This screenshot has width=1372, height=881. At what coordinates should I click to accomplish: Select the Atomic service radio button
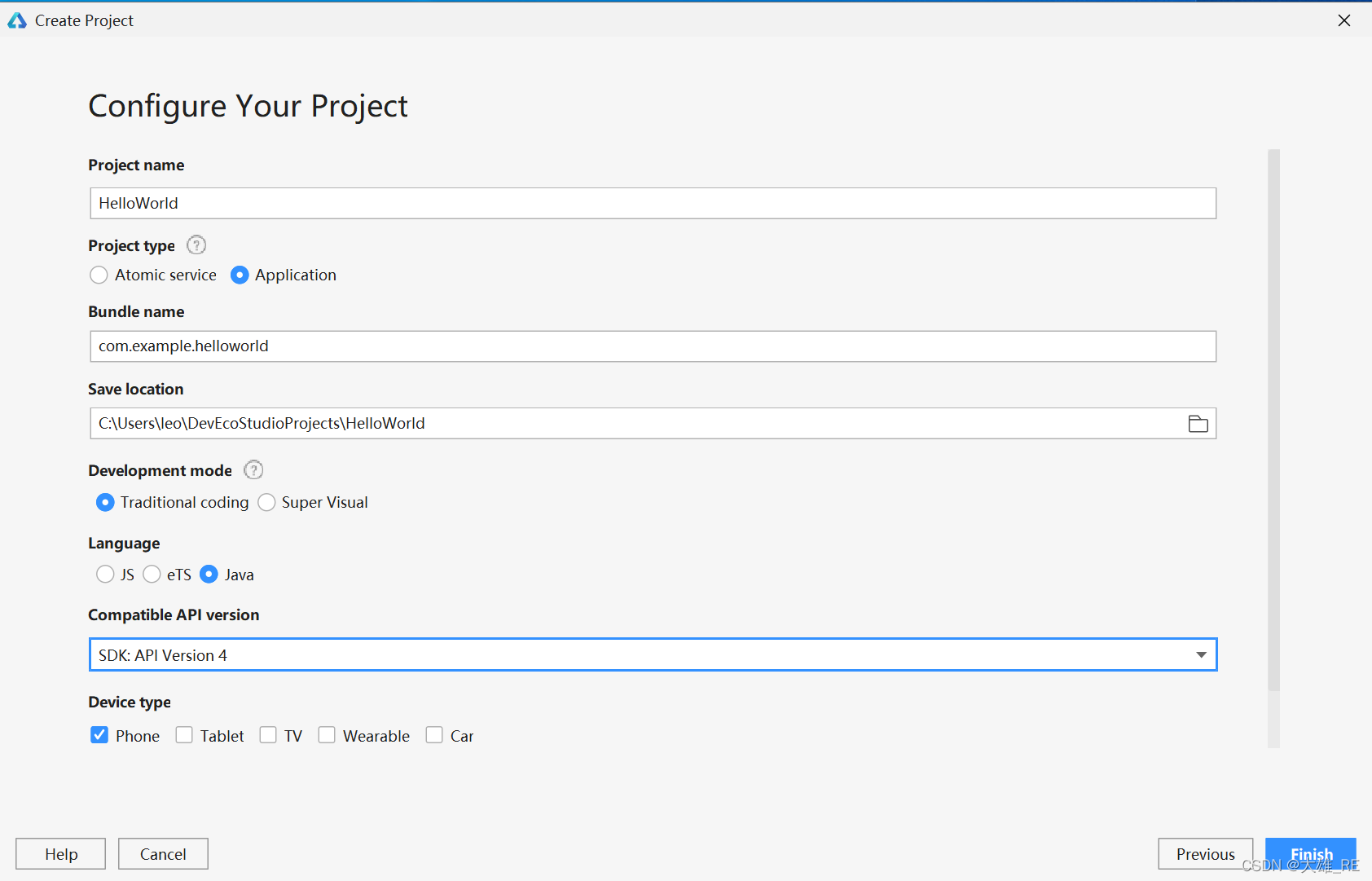click(99, 275)
